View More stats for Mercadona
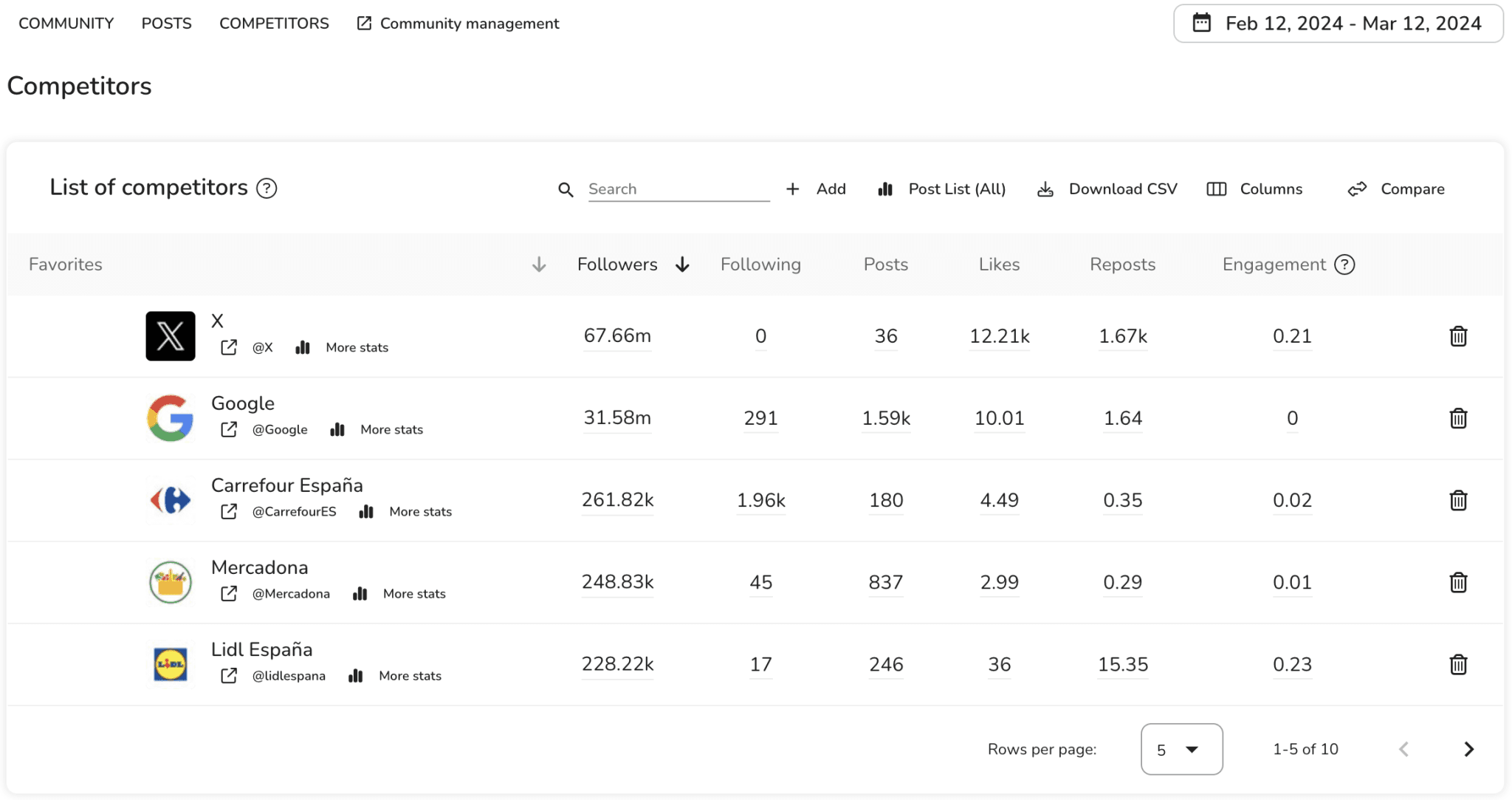The image size is (1512, 800). pyautogui.click(x=413, y=593)
